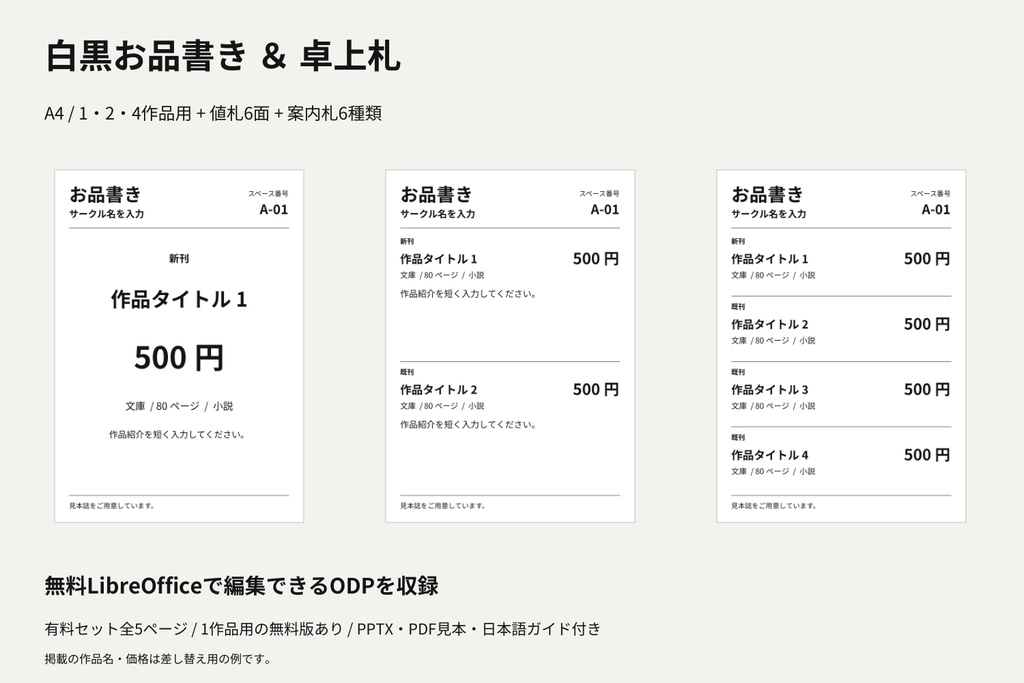Click the "500 円" price beside "作品タイトル 4"

point(927,454)
